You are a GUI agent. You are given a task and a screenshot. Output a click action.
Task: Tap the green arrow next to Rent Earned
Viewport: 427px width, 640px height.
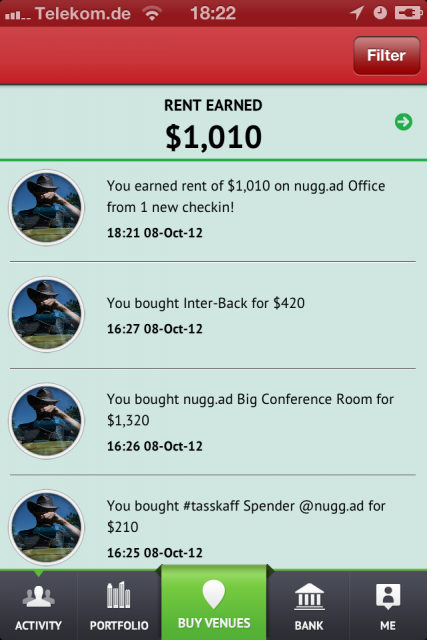(403, 122)
